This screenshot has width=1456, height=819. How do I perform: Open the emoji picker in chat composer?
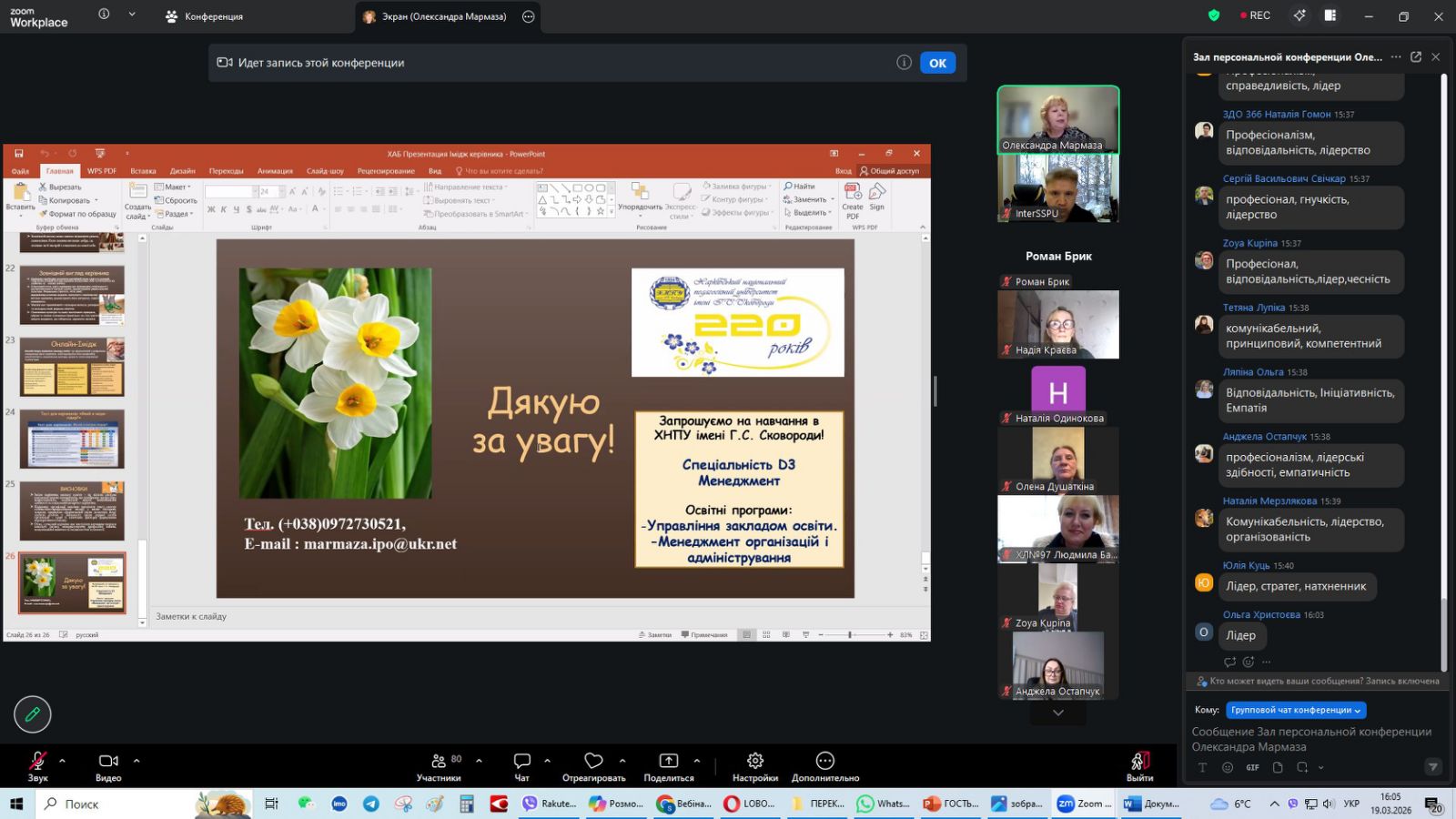pyautogui.click(x=1228, y=767)
